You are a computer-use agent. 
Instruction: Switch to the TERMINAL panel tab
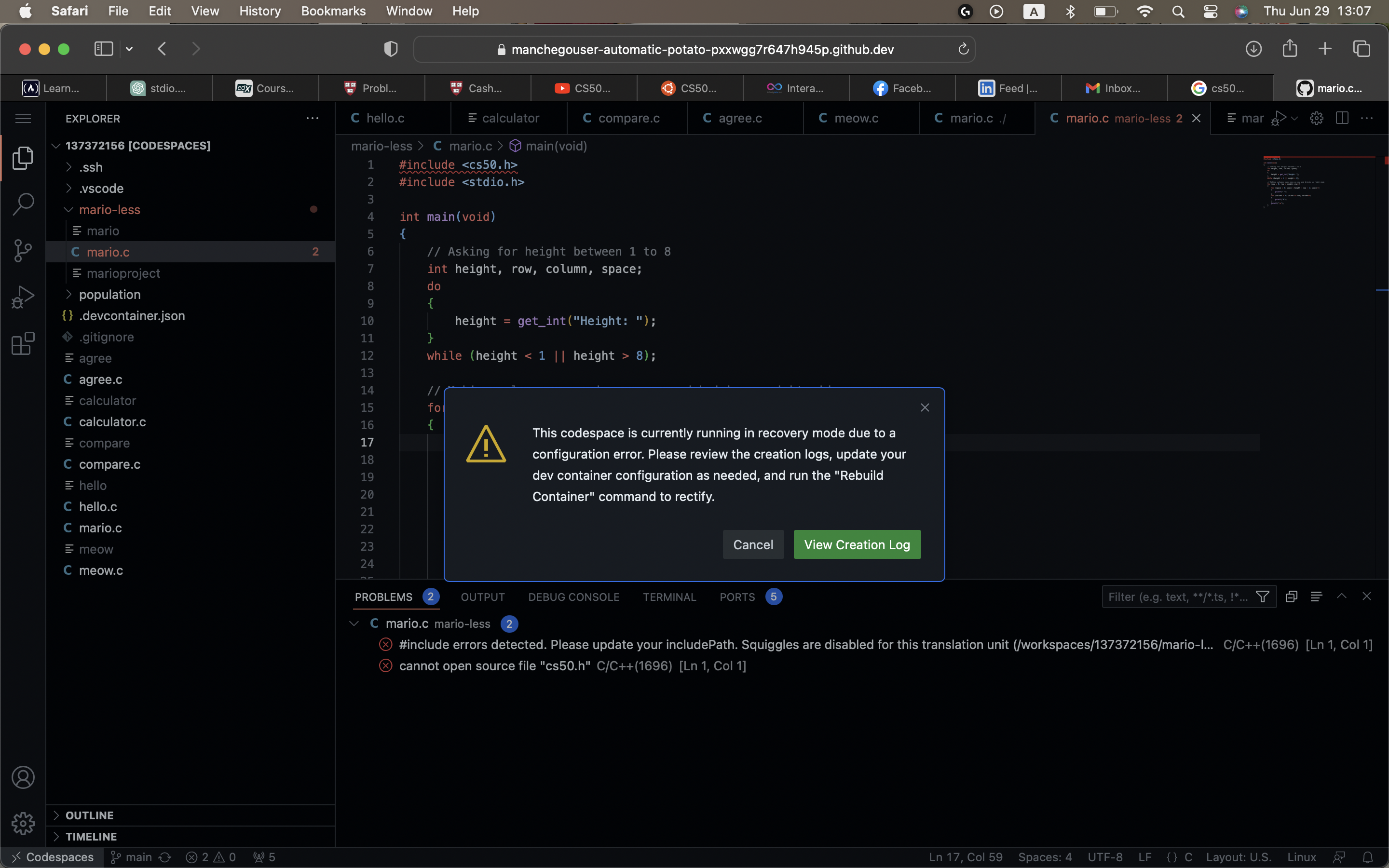tap(669, 597)
